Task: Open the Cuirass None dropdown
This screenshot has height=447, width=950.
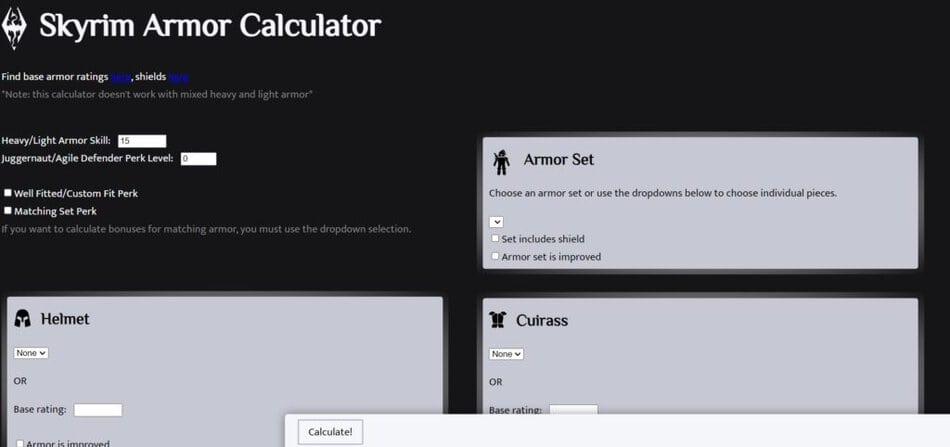Action: tap(507, 354)
